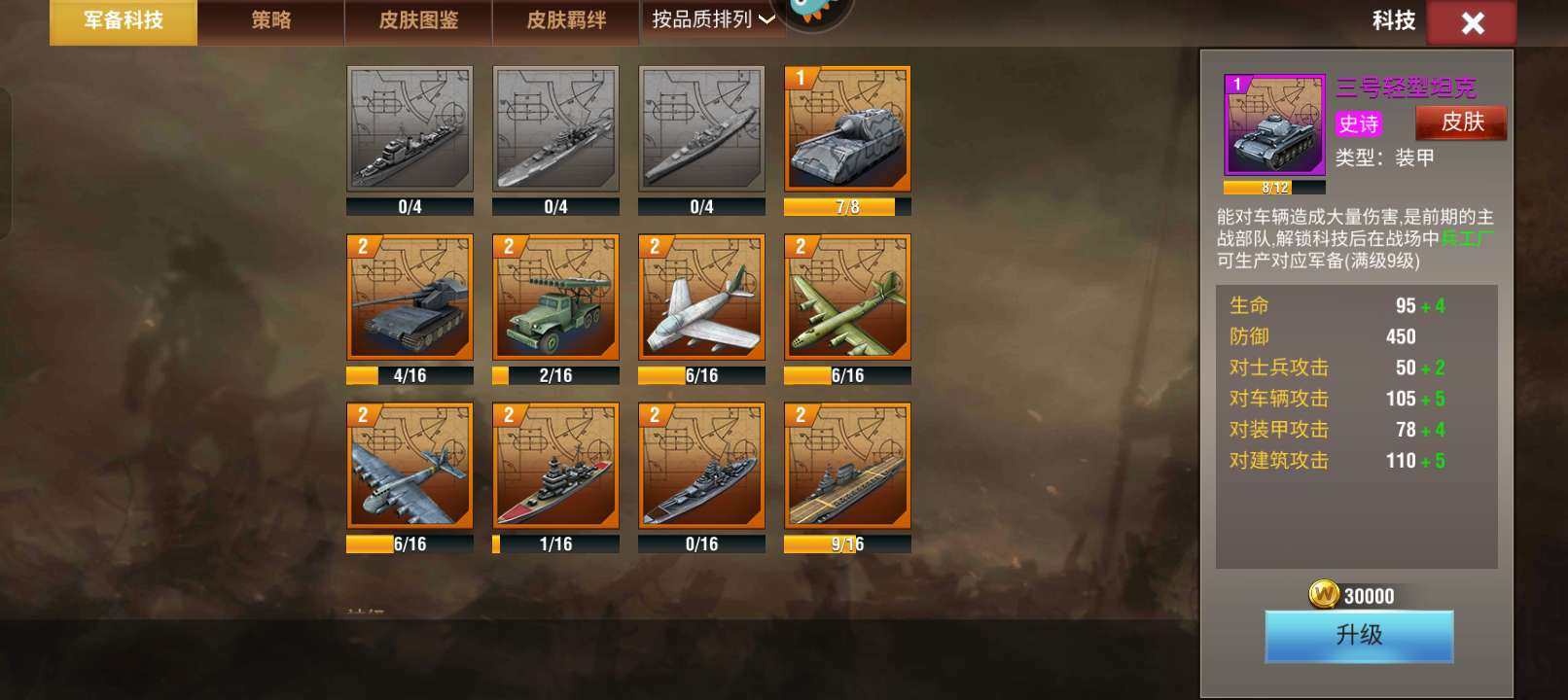Switch to the 皮肤图鉴 tab
1568x700 pixels.
pos(418,21)
